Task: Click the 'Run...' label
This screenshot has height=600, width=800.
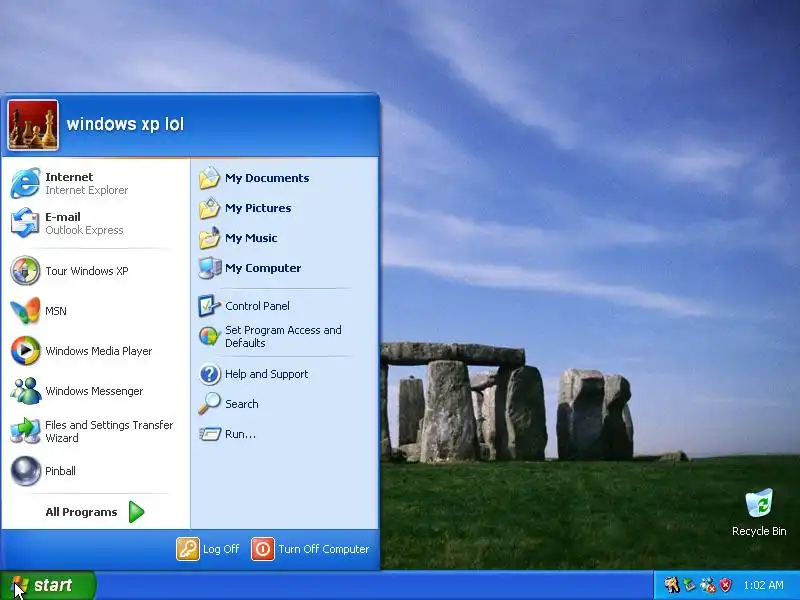Action: click(x=240, y=434)
